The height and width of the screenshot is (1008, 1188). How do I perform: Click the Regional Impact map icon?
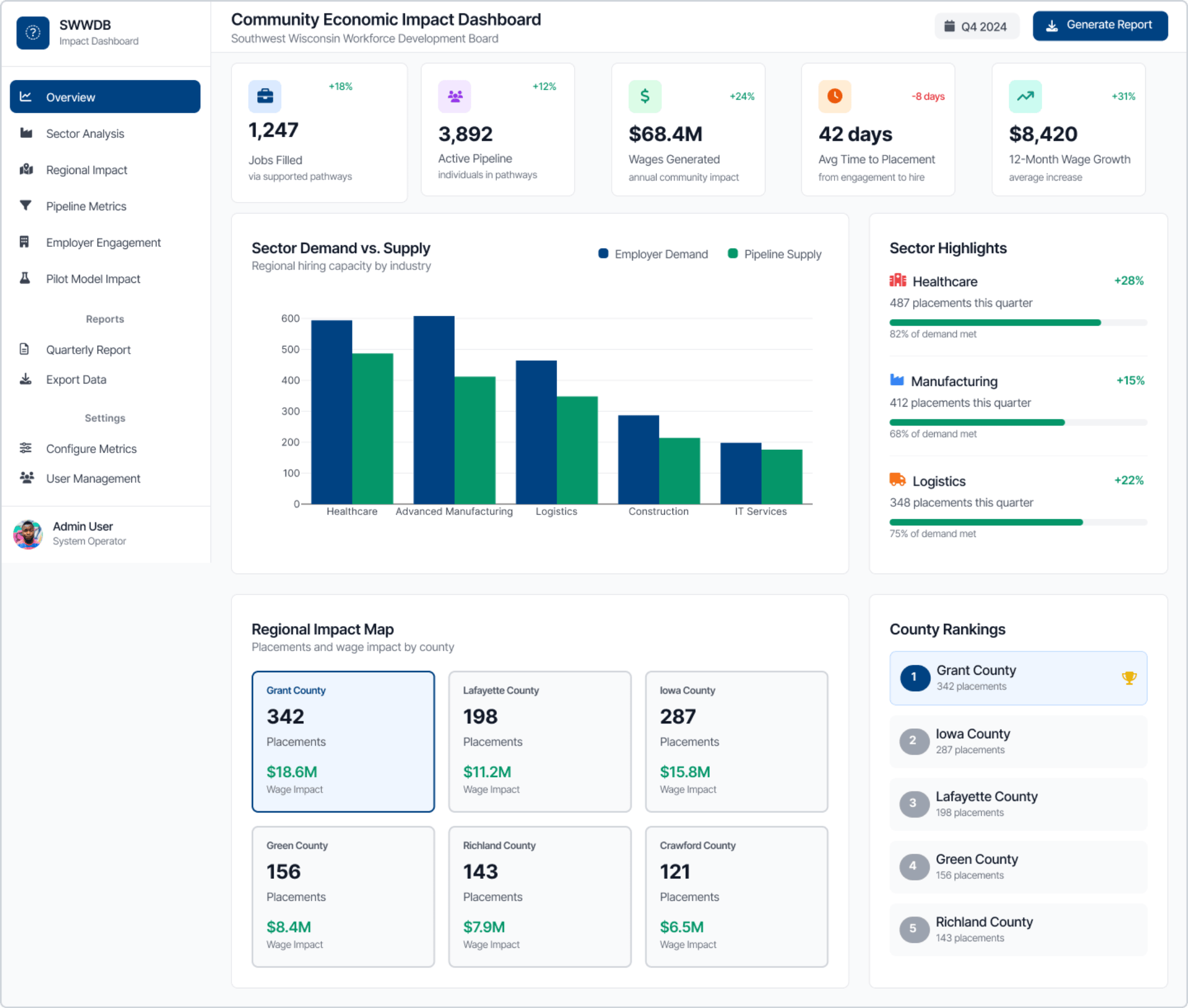tap(26, 169)
